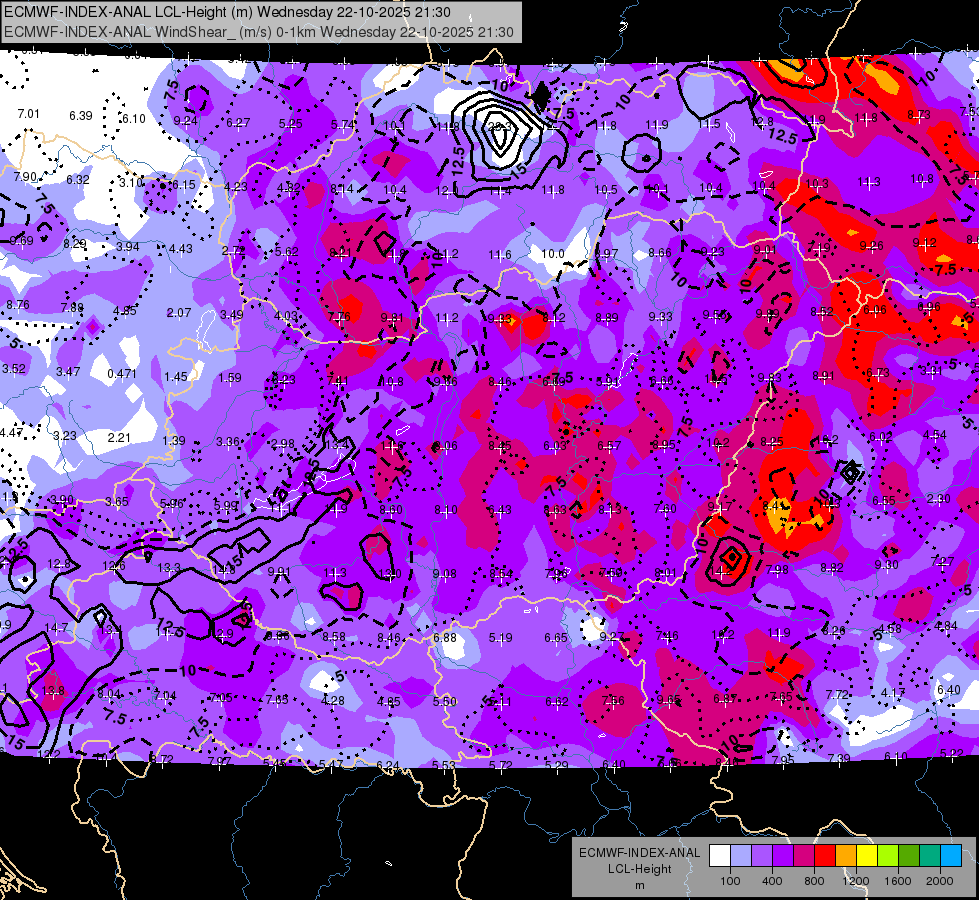This screenshot has width=979, height=900.
Task: Click the wind shear value 7.01
Action: (x=28, y=114)
